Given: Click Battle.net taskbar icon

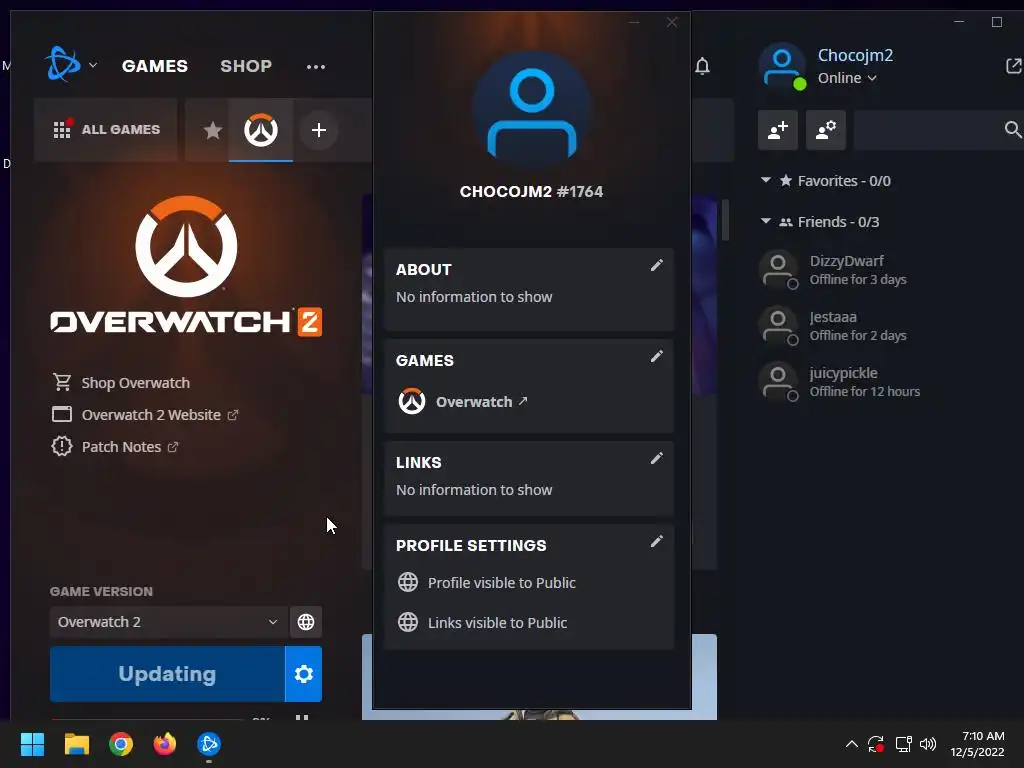Looking at the screenshot, I should [209, 744].
